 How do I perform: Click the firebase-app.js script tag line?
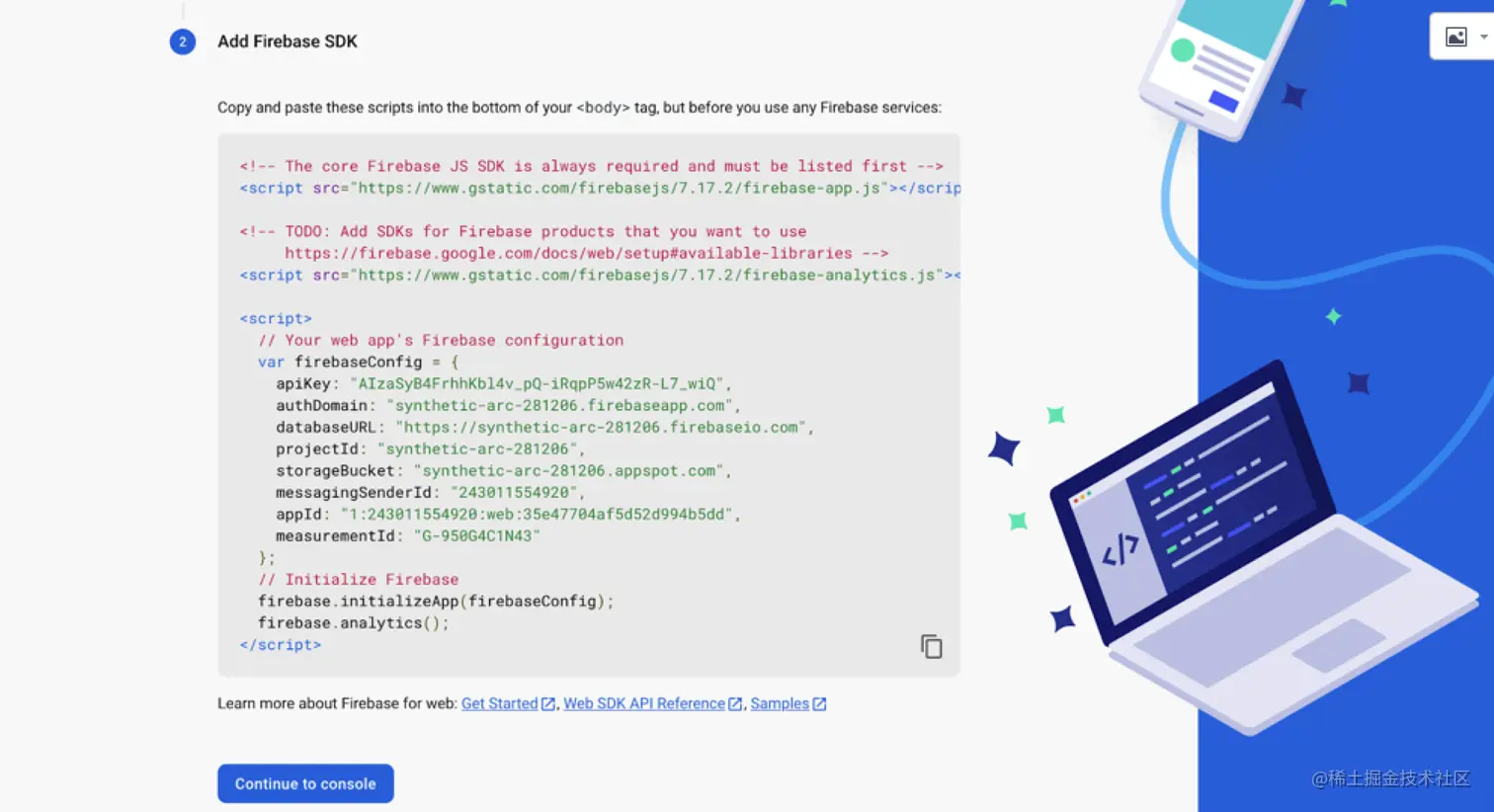tap(600, 188)
